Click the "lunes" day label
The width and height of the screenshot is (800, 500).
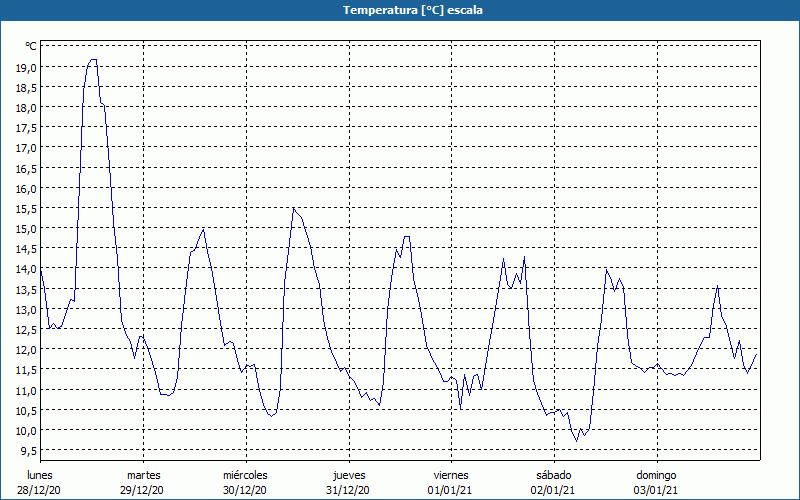(x=40, y=475)
